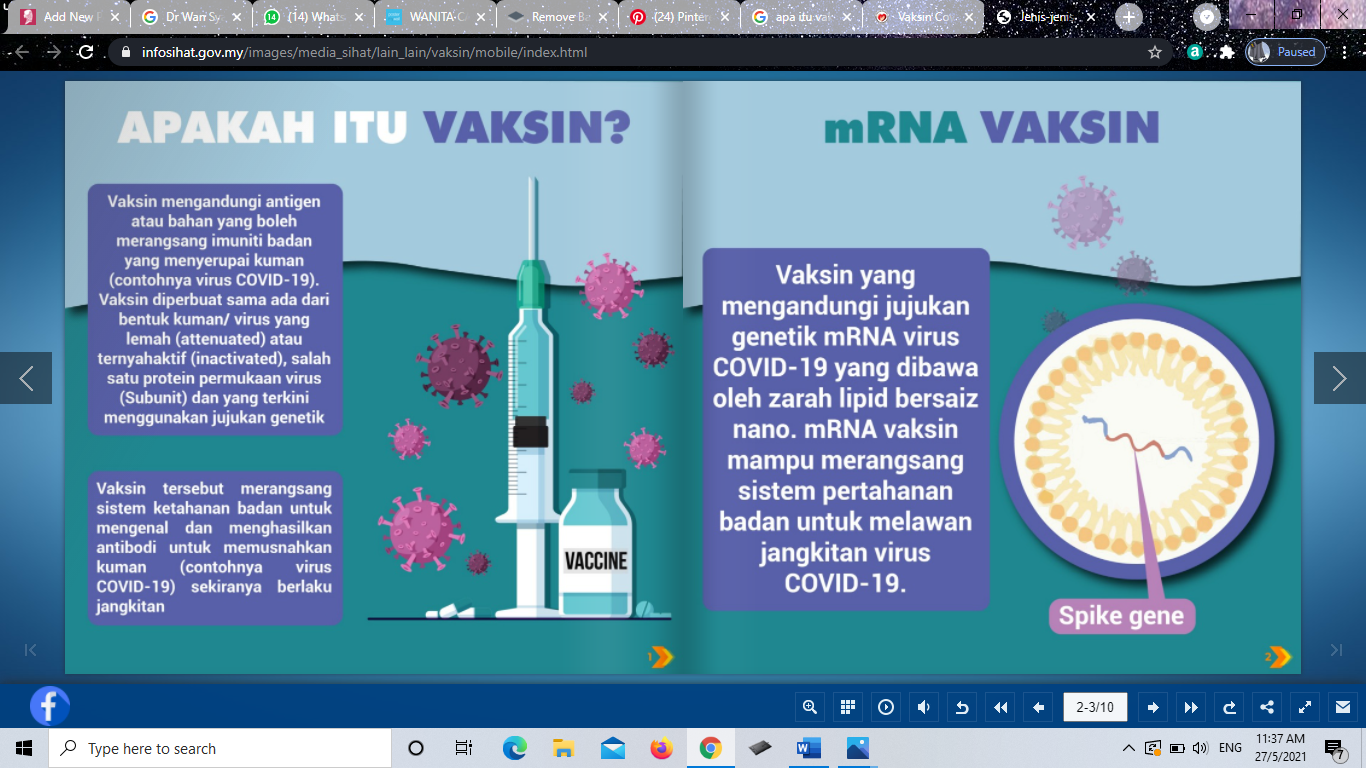The width and height of the screenshot is (1366, 768).
Task: Open the flipbook zoom magnifier tool
Action: [810, 707]
